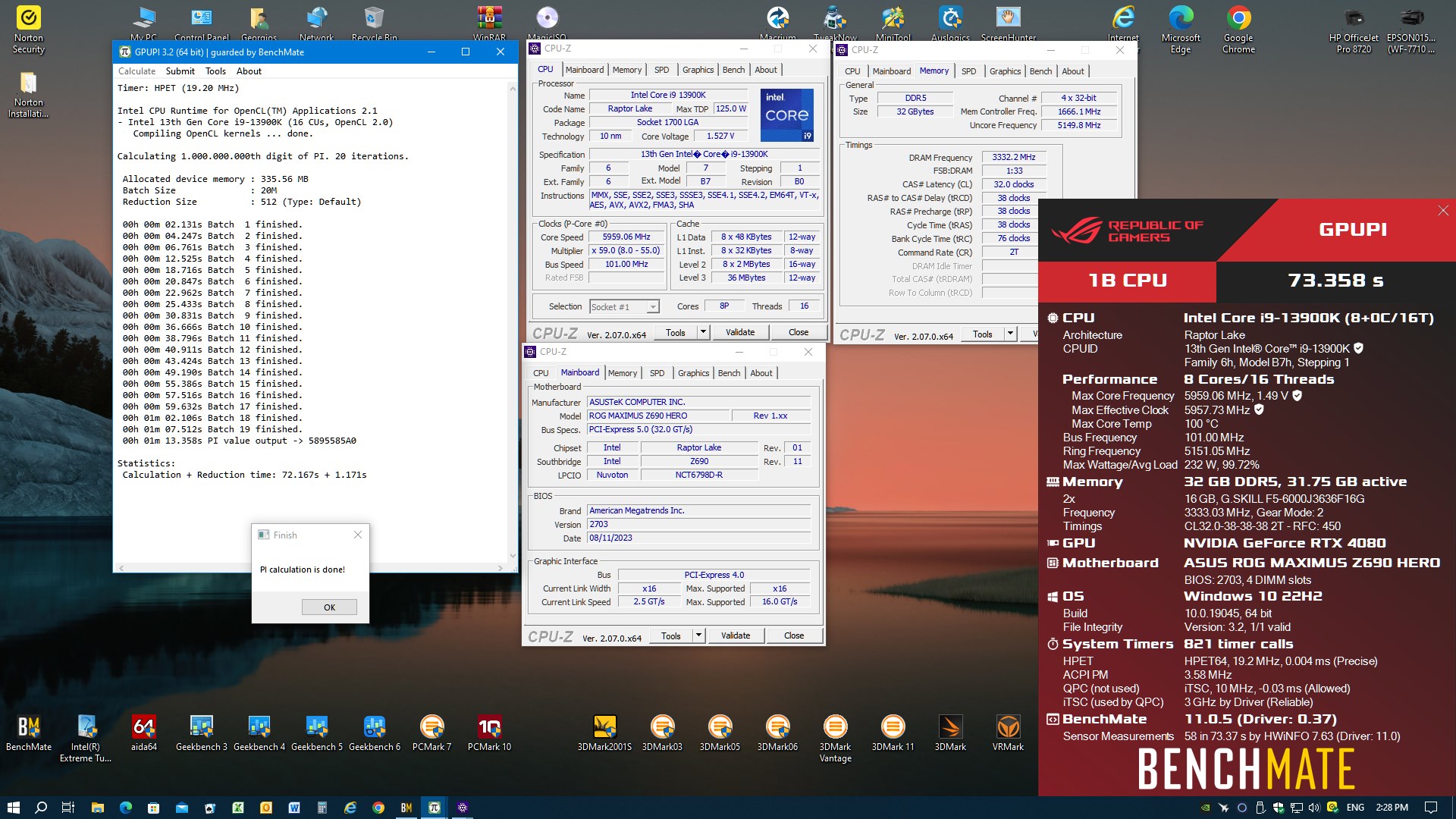Open Geekbench 6 shortcut
Image resolution: width=1456 pixels, height=819 pixels.
(x=375, y=733)
